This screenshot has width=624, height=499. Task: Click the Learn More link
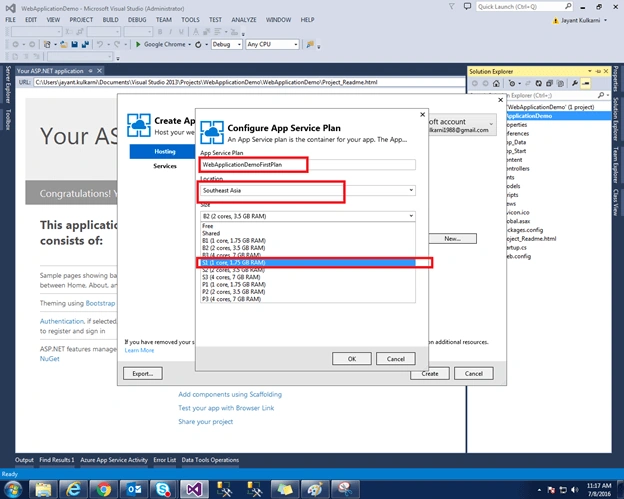click(x=139, y=350)
